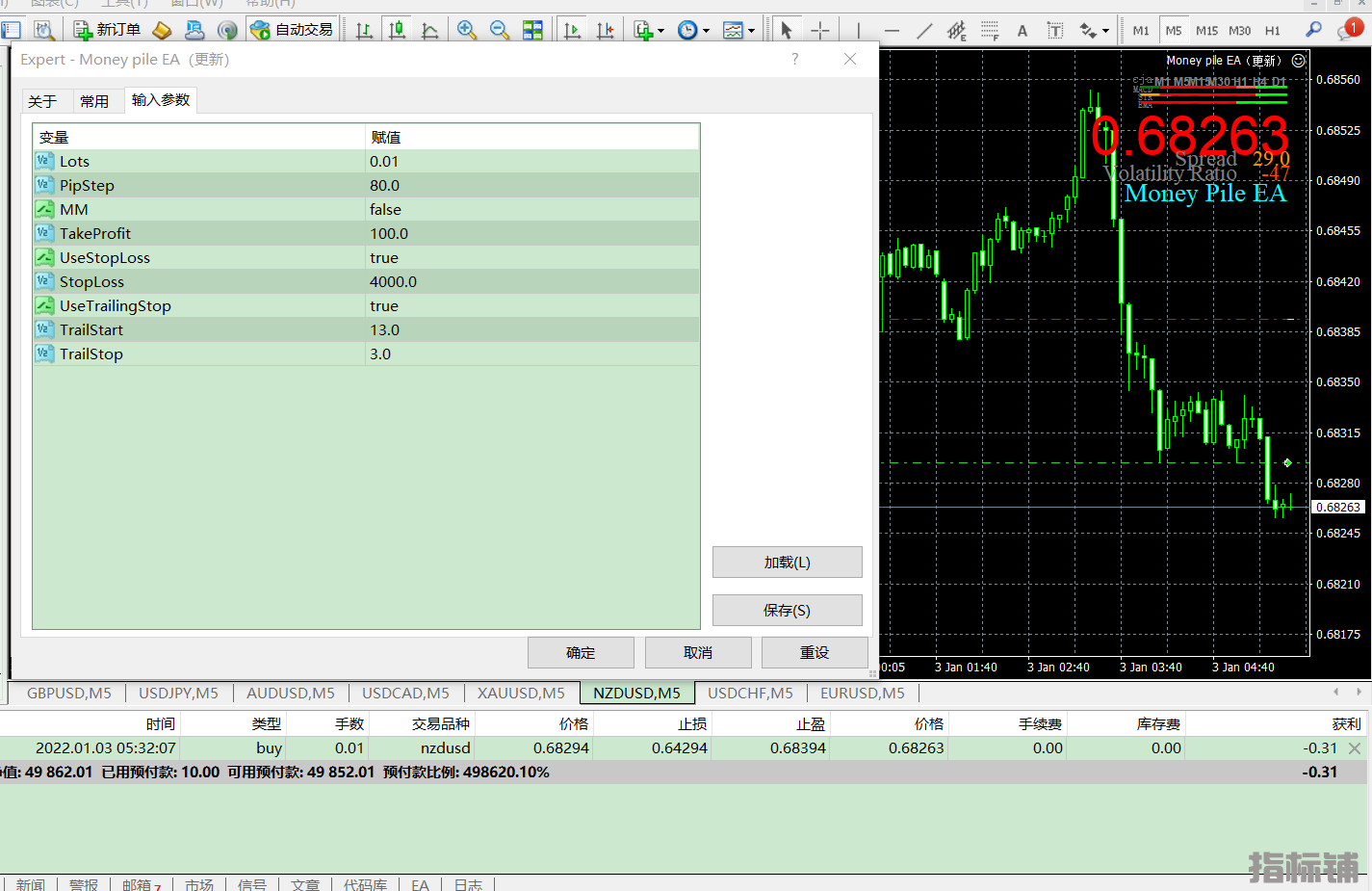The width and height of the screenshot is (1372, 891).
Task: Open the indicators list icon
Action: 643,30
